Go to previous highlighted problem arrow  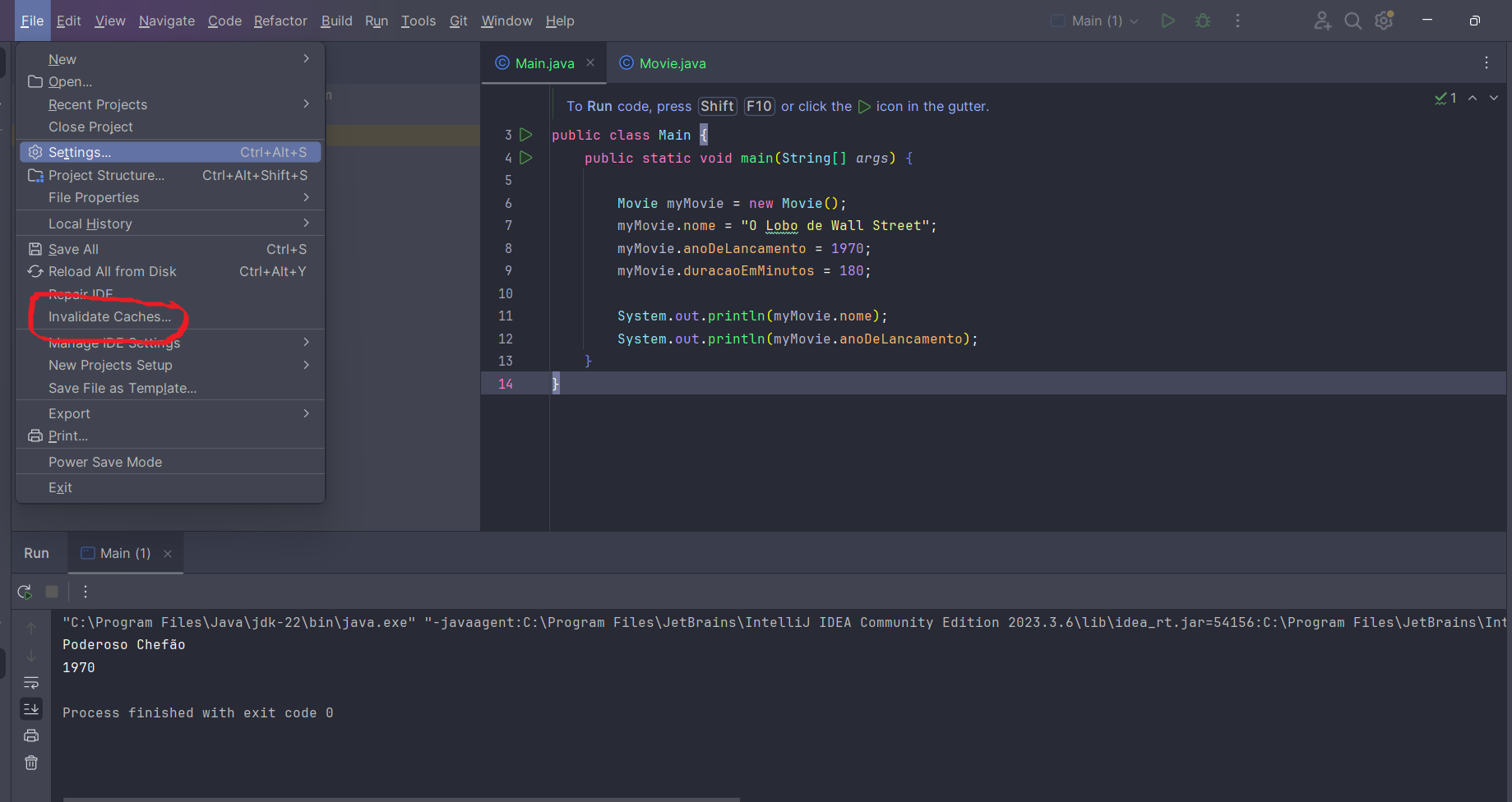[x=1473, y=98]
